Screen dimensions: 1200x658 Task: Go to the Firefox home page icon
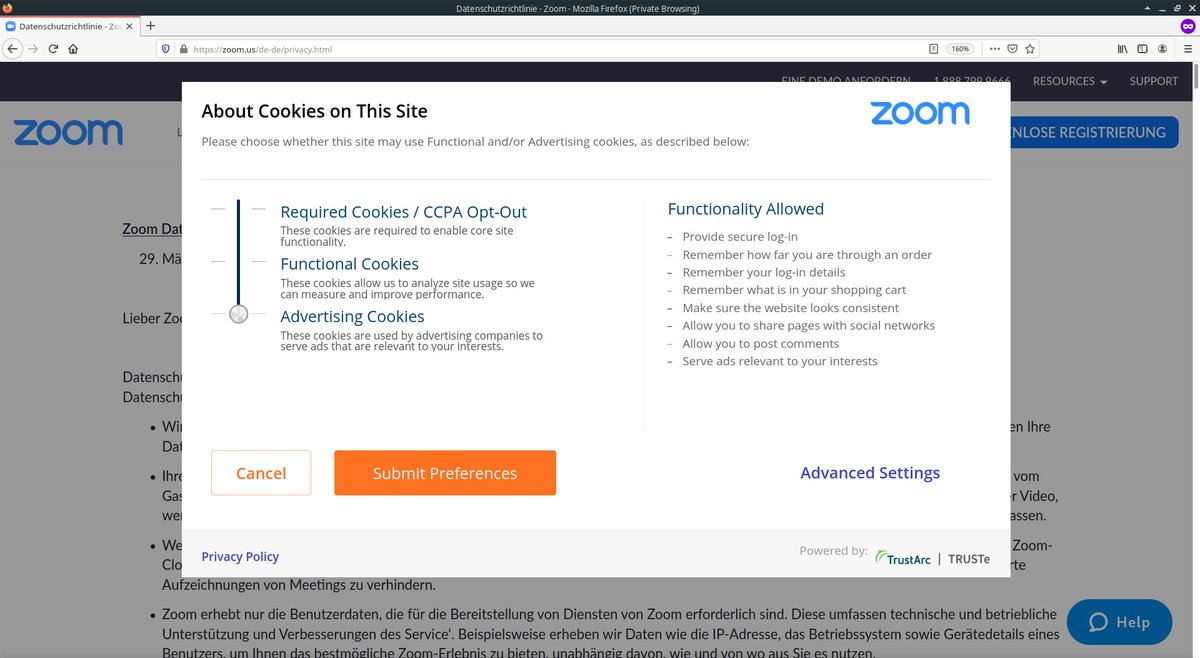[x=73, y=48]
